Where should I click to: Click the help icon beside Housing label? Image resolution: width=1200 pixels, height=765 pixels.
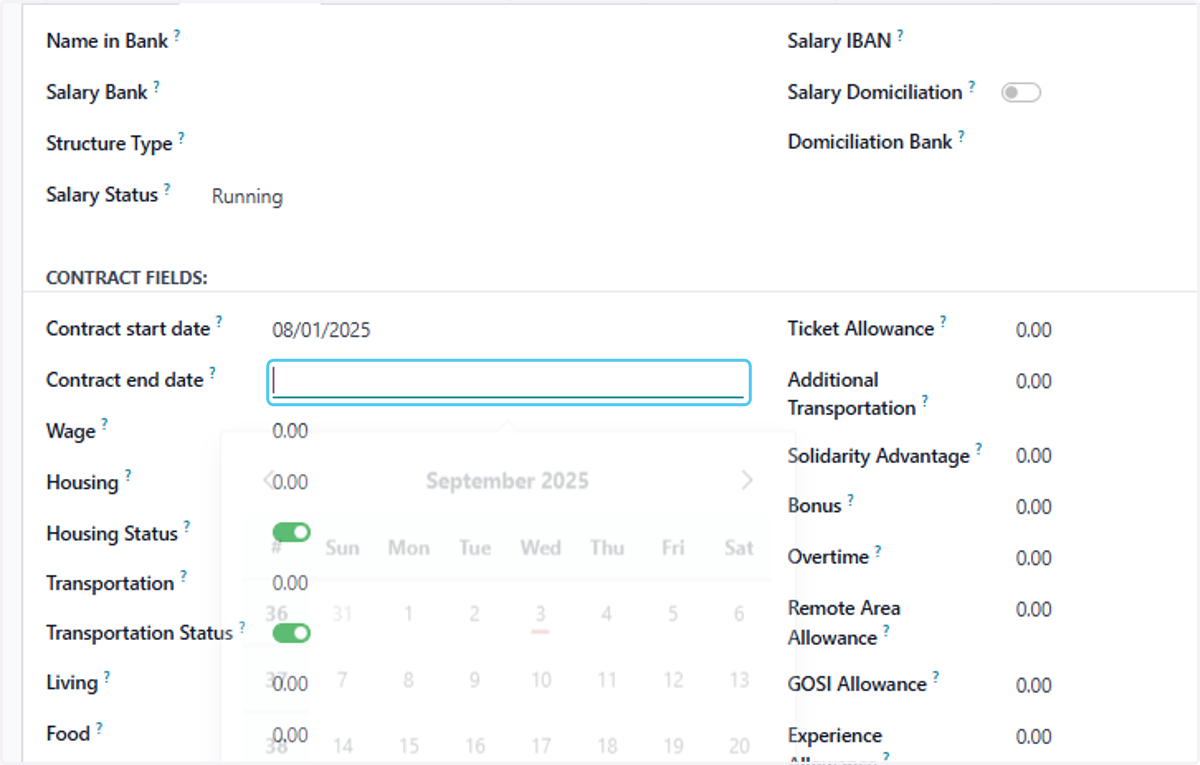(x=127, y=477)
